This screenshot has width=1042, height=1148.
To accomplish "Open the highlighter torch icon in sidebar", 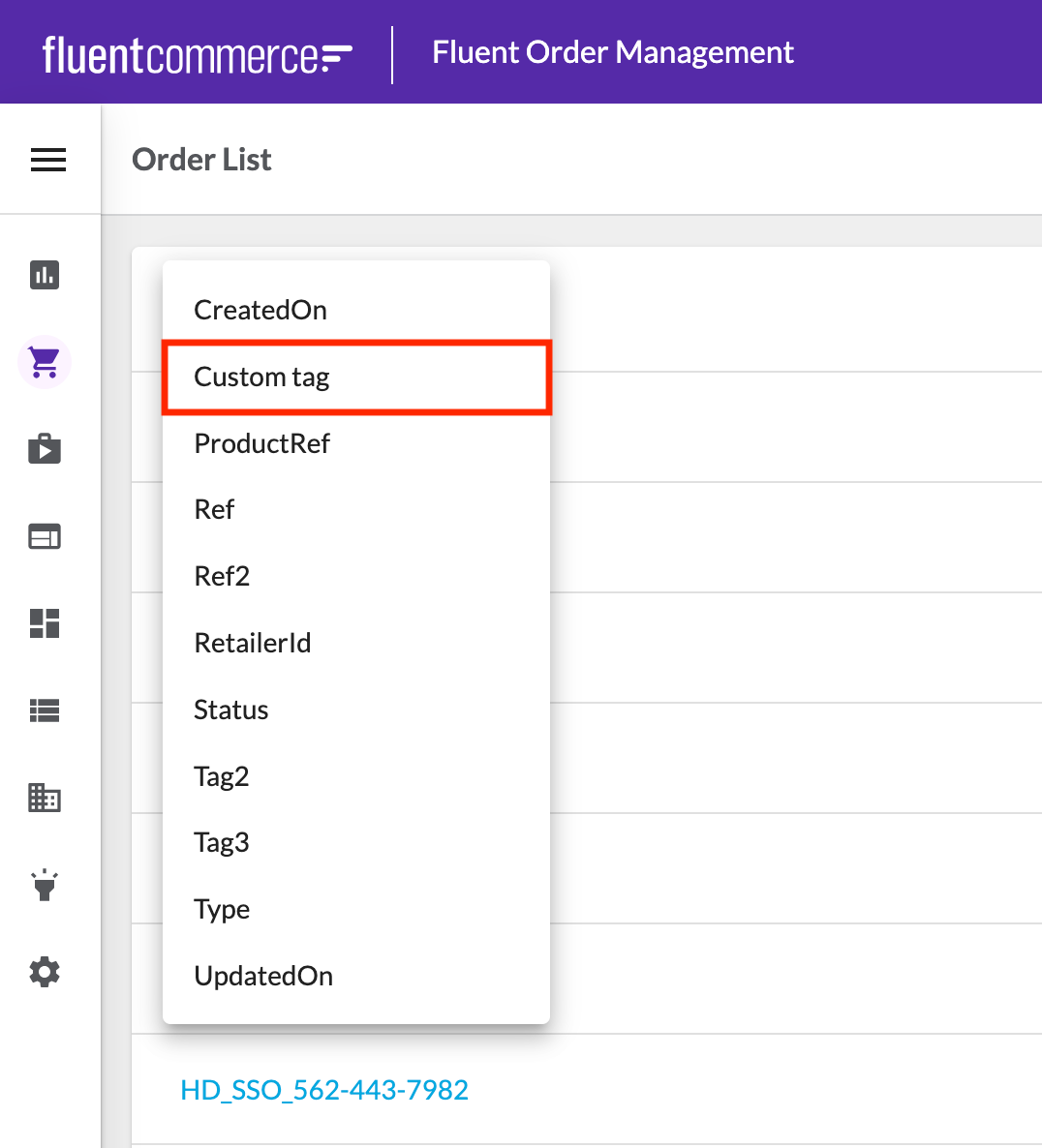I will click(x=45, y=885).
